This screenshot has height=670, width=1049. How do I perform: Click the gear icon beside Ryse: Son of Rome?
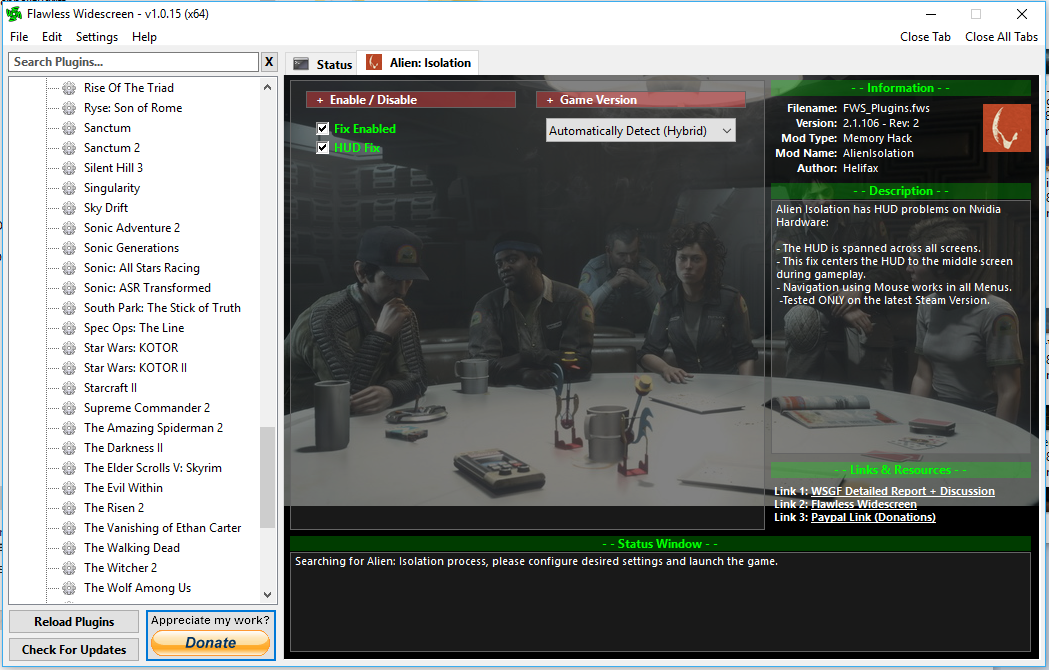[x=69, y=108]
